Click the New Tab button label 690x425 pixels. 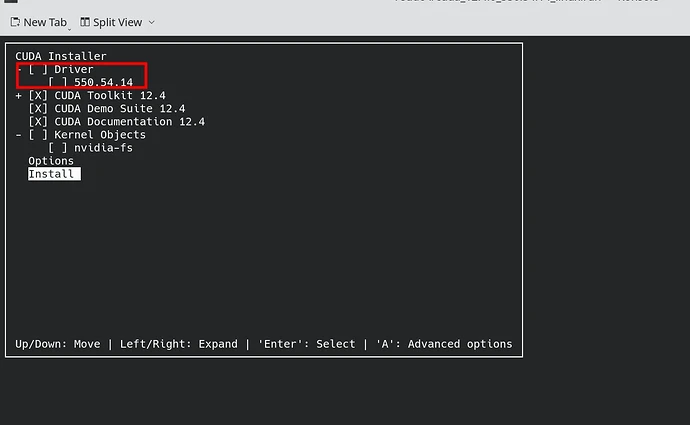(45, 22)
